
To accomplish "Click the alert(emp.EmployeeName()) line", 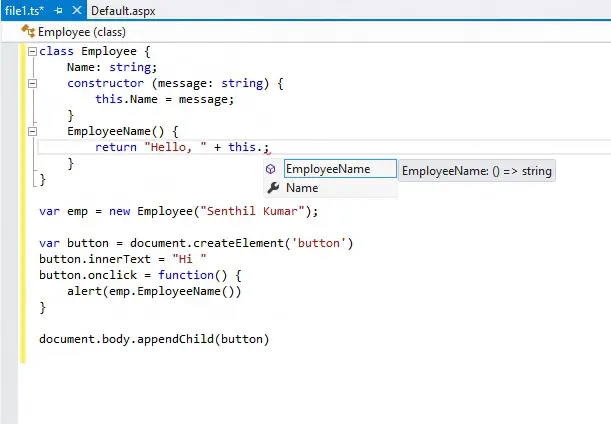I will (x=153, y=291).
